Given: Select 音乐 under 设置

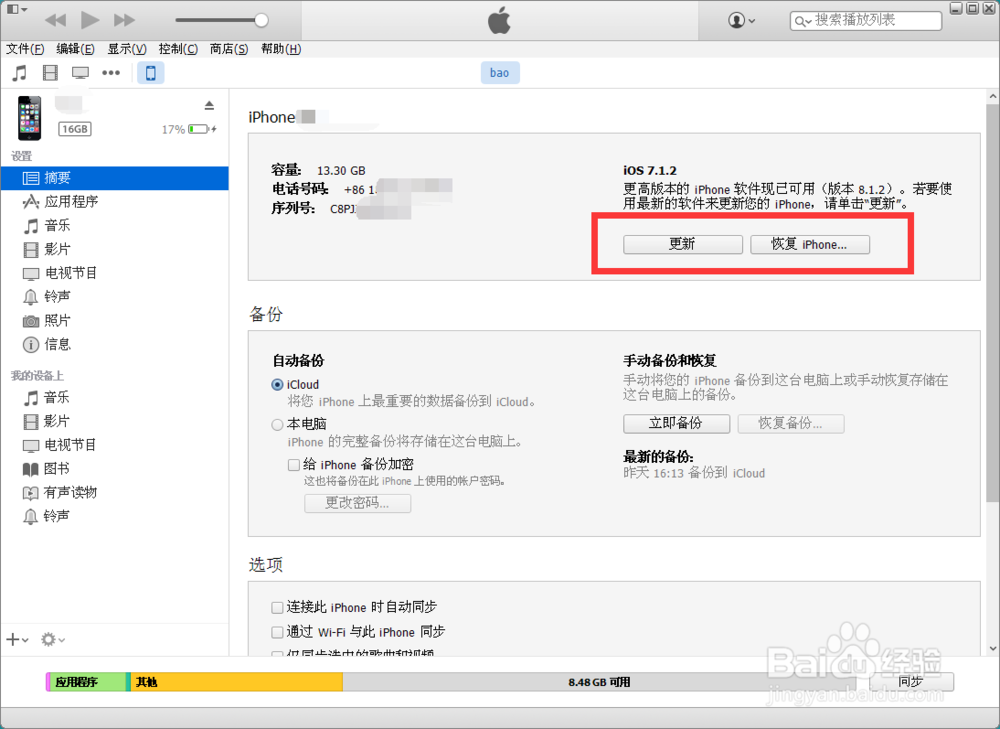Looking at the screenshot, I should click(115, 226).
